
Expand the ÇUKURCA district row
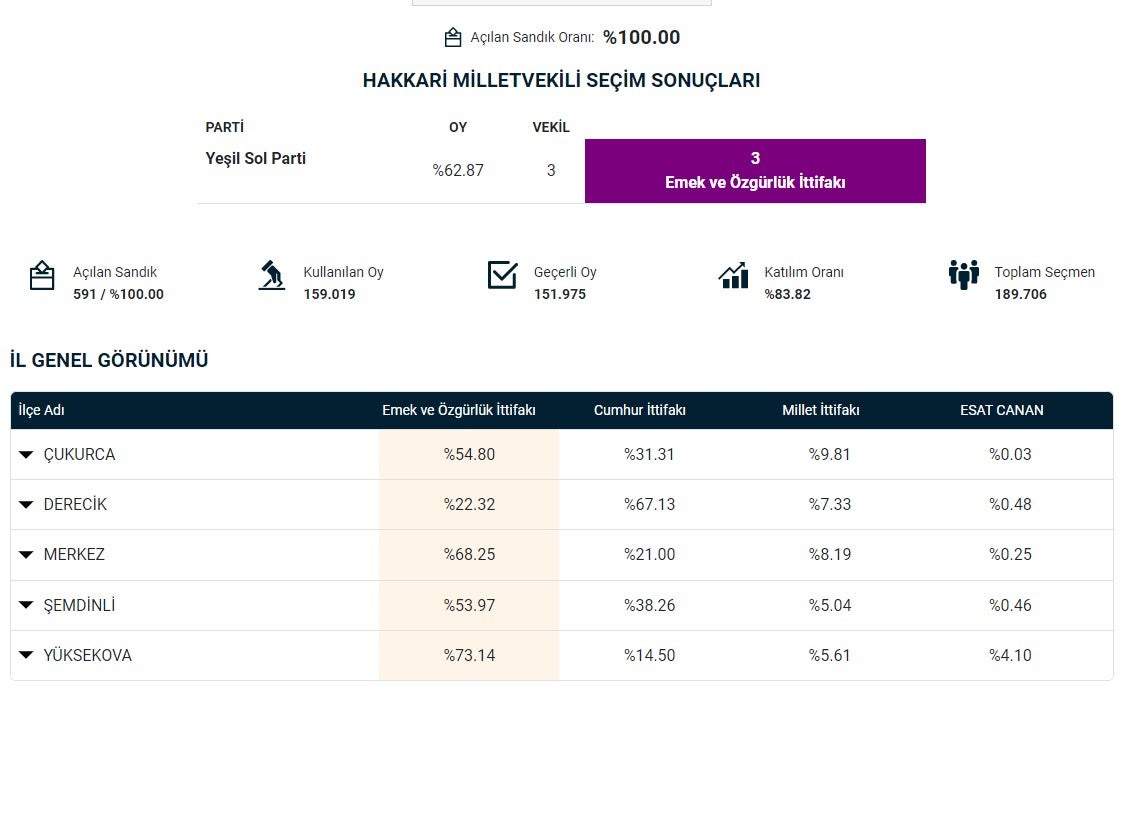pyautogui.click(x=26, y=455)
